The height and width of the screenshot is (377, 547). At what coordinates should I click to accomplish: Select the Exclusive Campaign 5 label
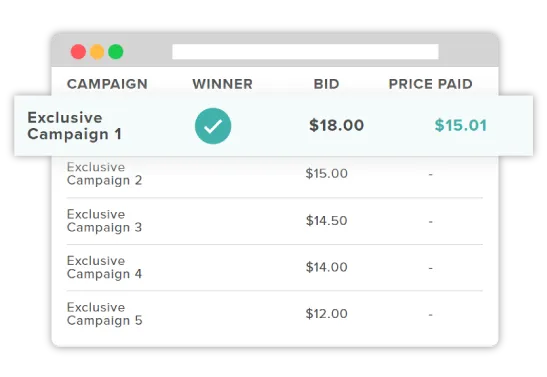coord(104,314)
